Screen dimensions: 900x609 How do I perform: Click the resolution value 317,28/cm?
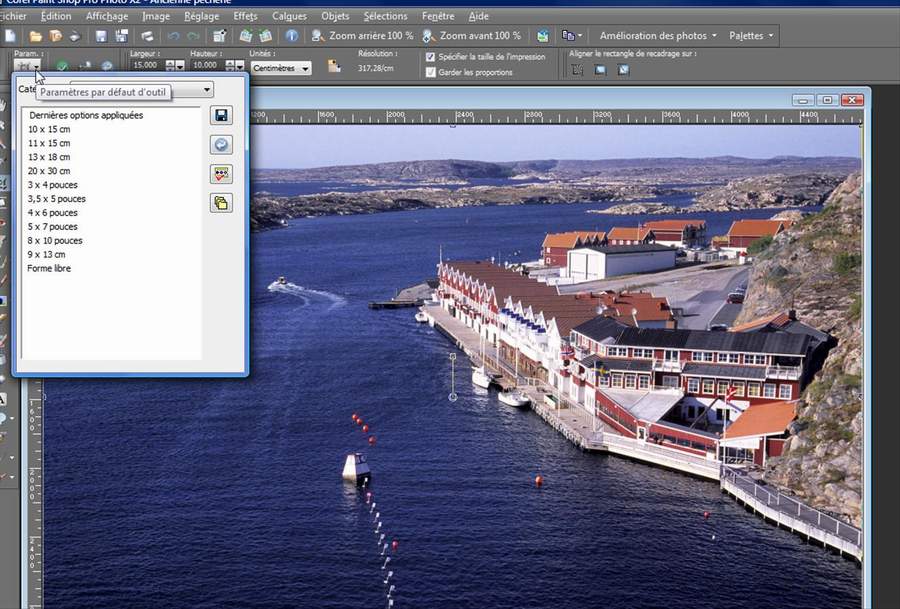coord(375,68)
